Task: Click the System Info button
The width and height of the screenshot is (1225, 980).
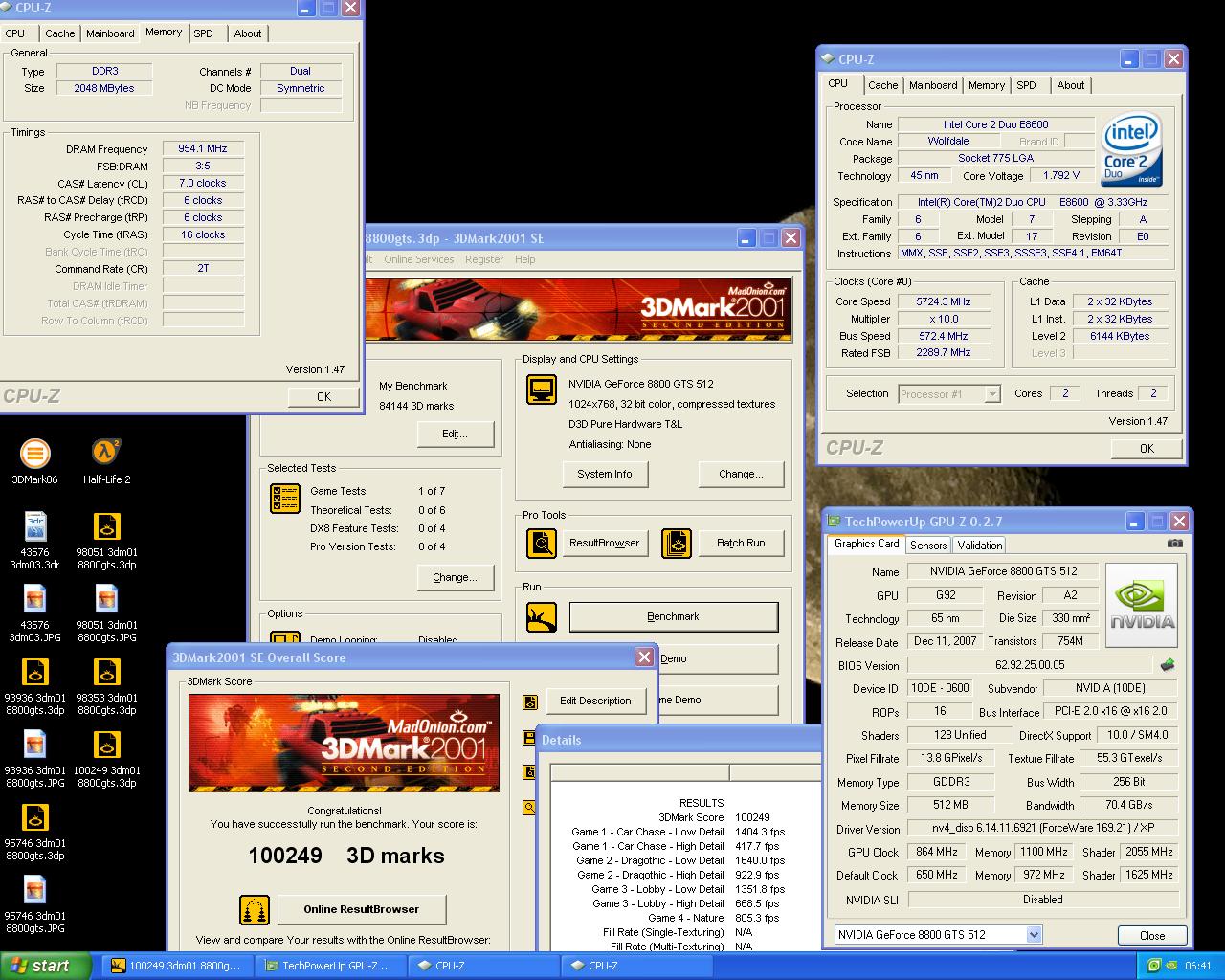Action: point(605,474)
